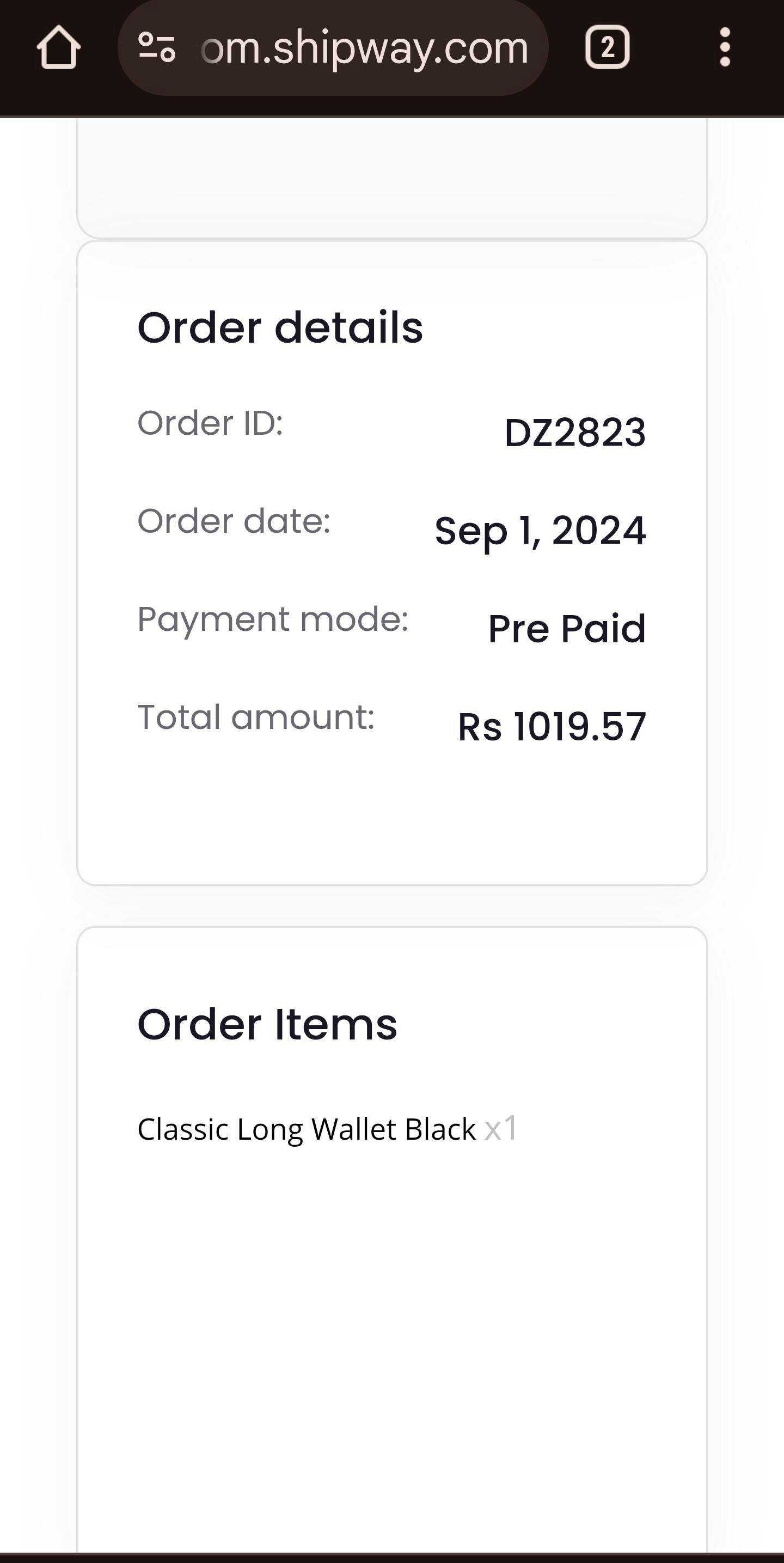Click the partially visible card above Order details

tap(391, 176)
